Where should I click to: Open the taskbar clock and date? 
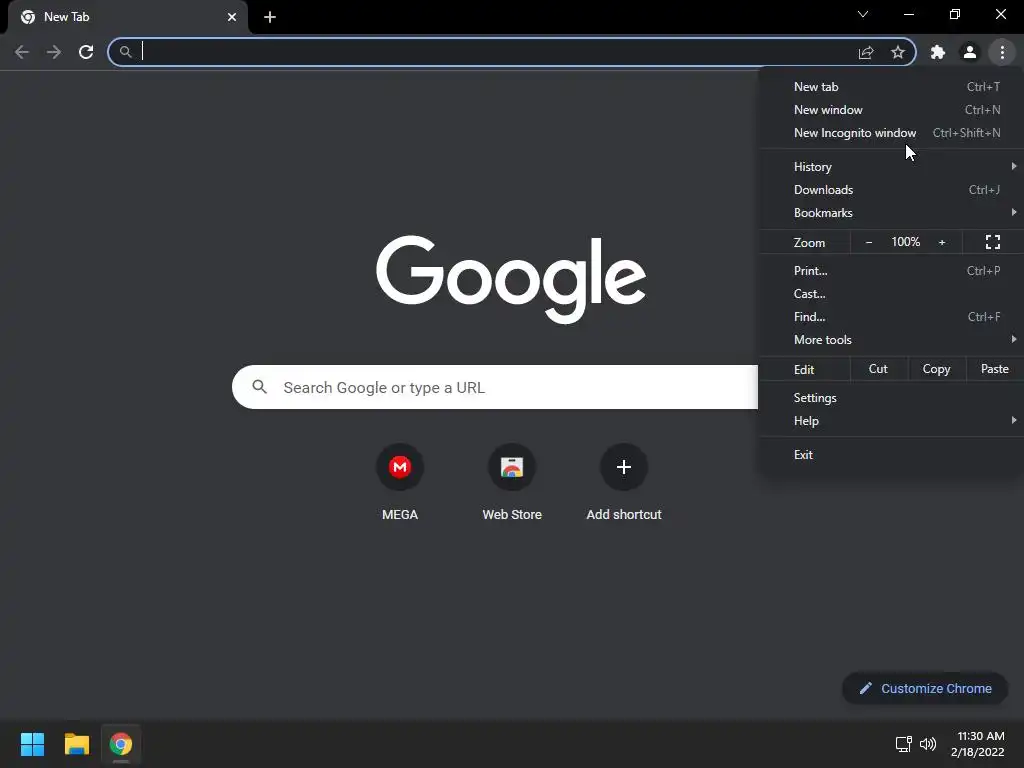pyautogui.click(x=978, y=744)
